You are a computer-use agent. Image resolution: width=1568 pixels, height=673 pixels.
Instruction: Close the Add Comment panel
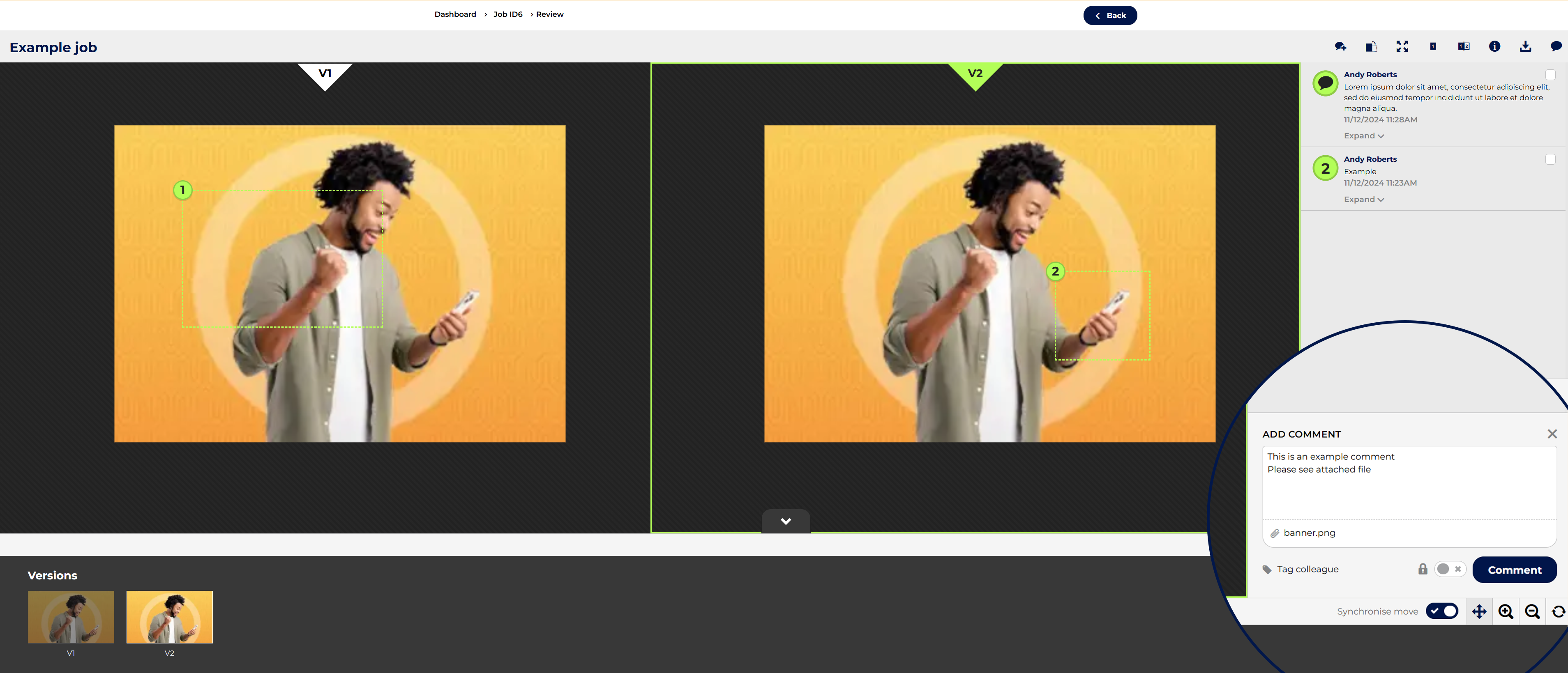1552,434
